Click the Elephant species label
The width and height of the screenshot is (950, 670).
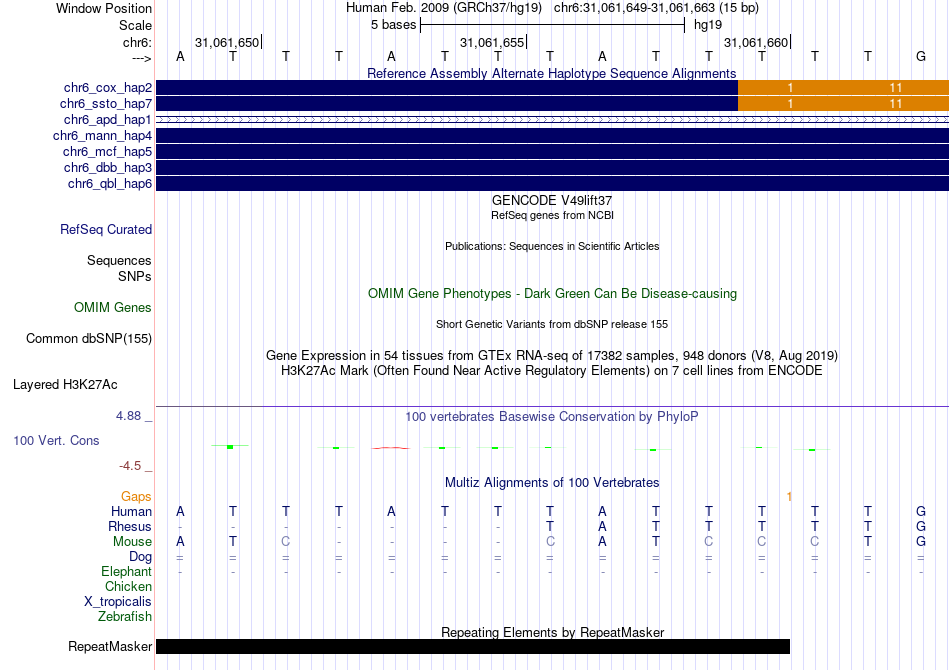[127, 572]
